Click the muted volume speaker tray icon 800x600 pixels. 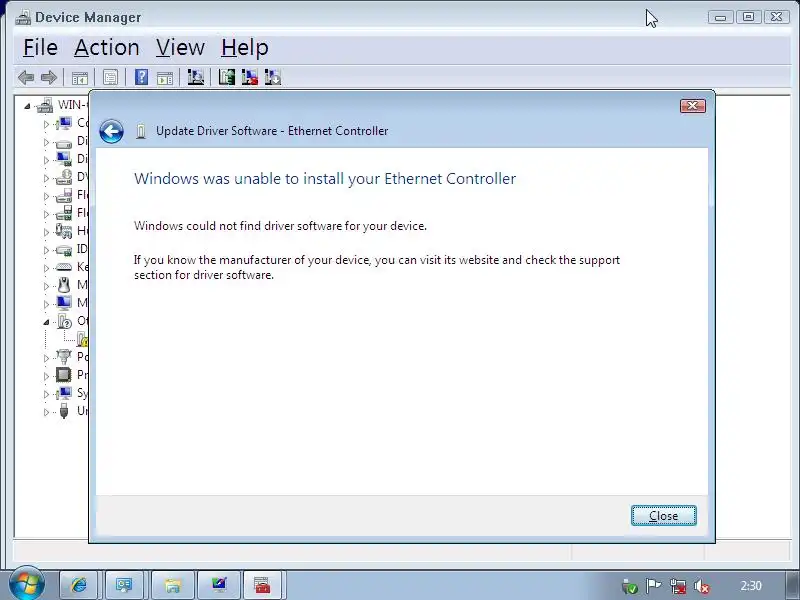[703, 587]
